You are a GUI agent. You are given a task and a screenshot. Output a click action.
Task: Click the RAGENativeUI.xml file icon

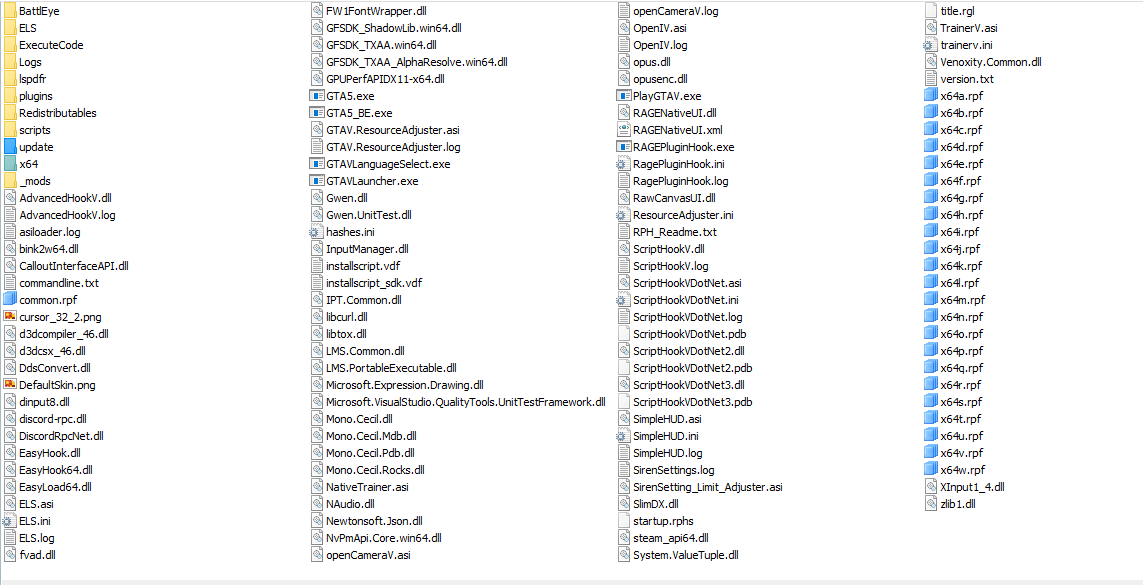click(623, 130)
